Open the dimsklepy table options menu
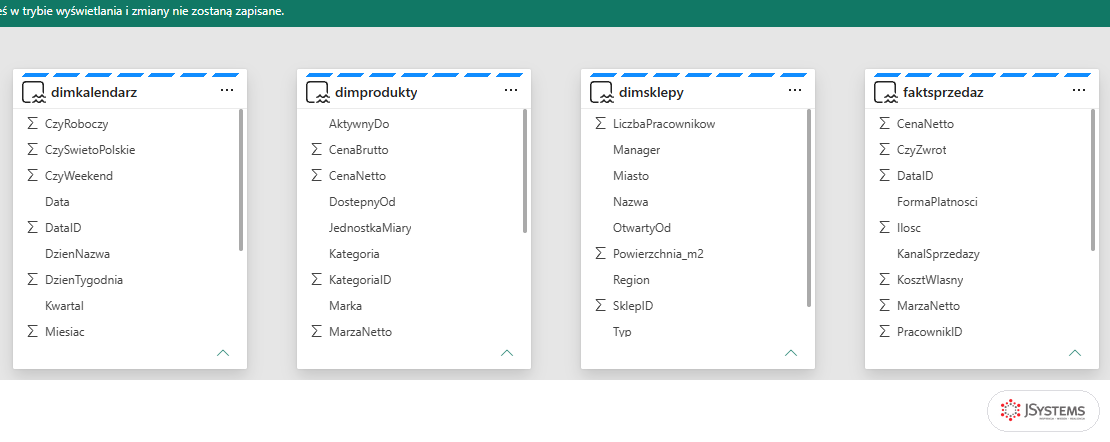 (795, 91)
